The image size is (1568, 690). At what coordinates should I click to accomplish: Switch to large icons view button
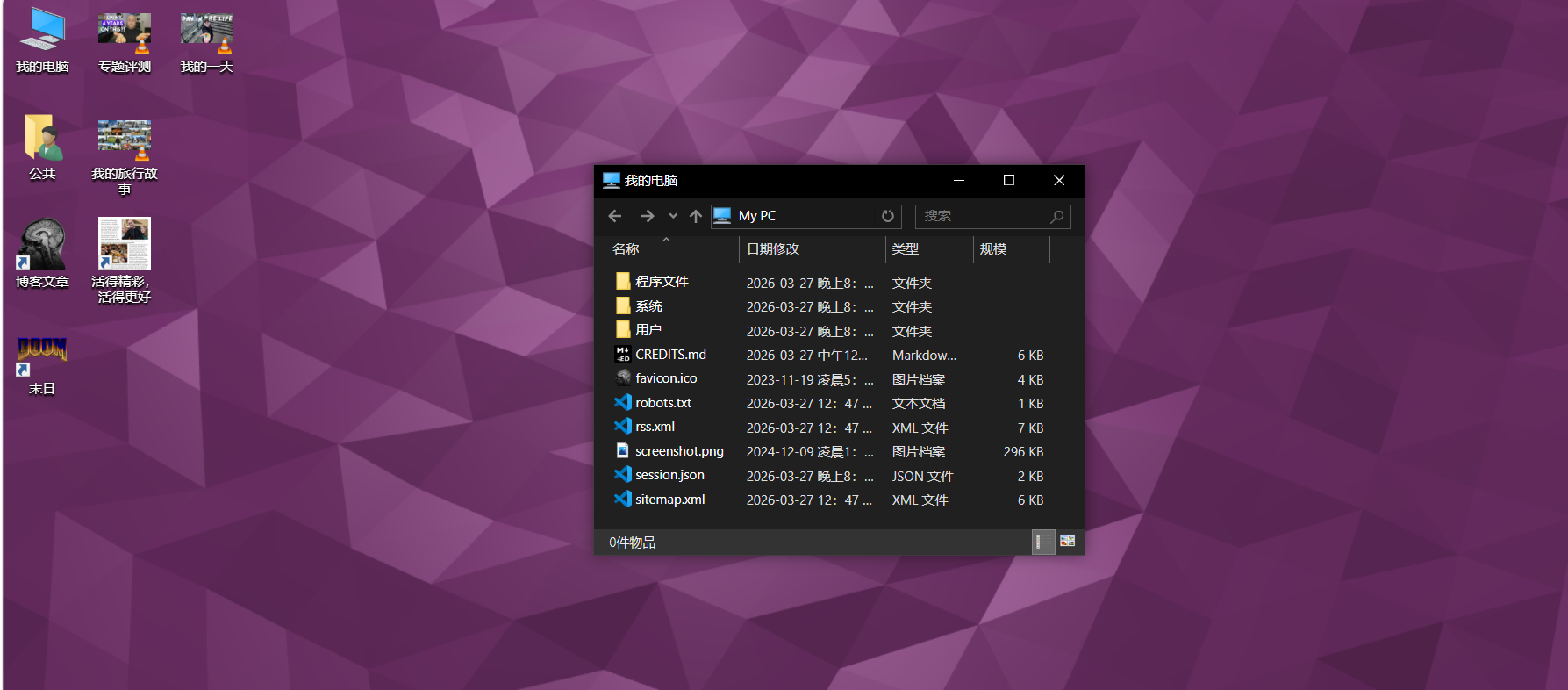coord(1067,541)
